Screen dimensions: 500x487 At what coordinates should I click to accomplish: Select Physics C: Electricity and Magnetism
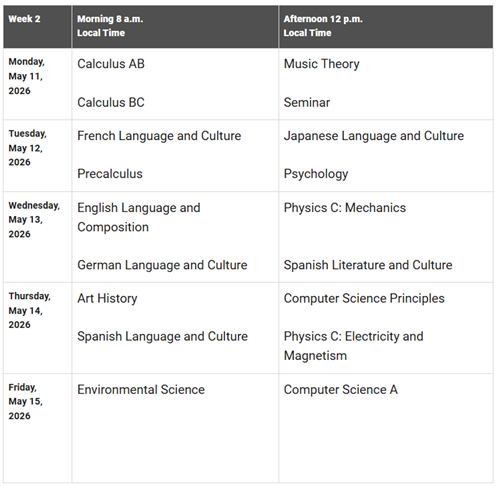[x=353, y=346]
